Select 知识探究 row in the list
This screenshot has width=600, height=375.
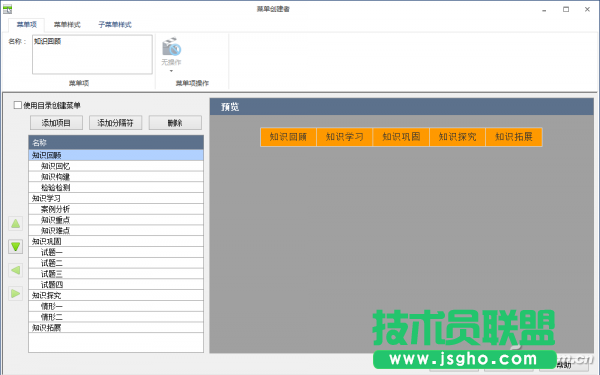click(x=116, y=295)
